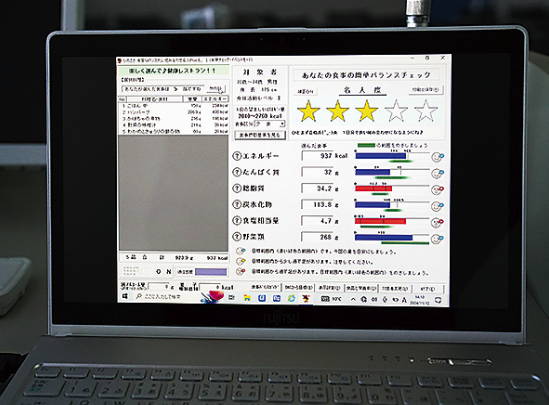Click the fifth empty star rating icon

click(x=426, y=111)
